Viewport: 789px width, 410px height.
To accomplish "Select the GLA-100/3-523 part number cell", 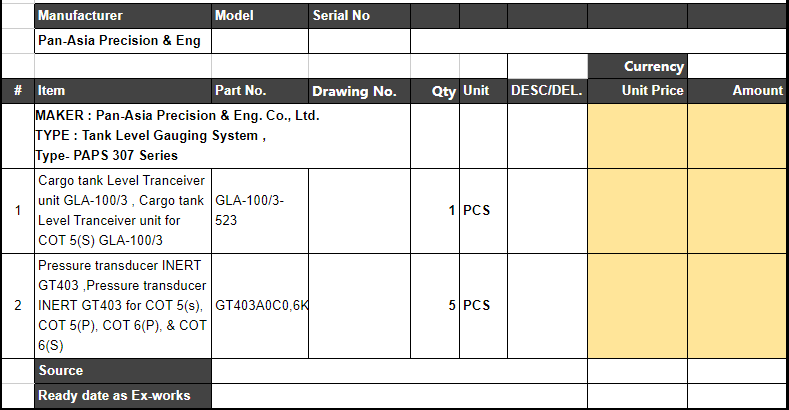I will [x=260, y=211].
